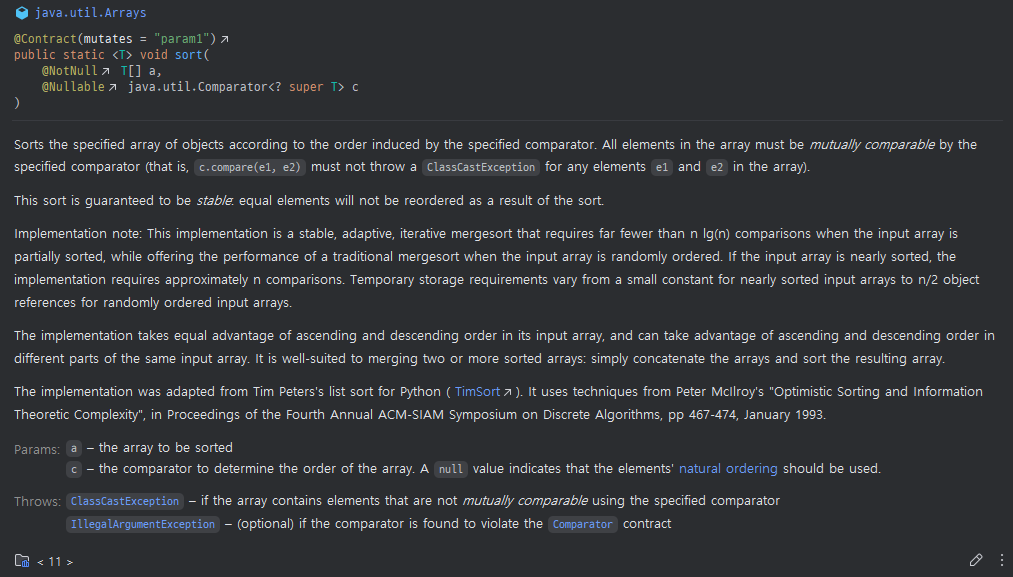Click the sort method name link
The width and height of the screenshot is (1013, 577).
(x=188, y=54)
